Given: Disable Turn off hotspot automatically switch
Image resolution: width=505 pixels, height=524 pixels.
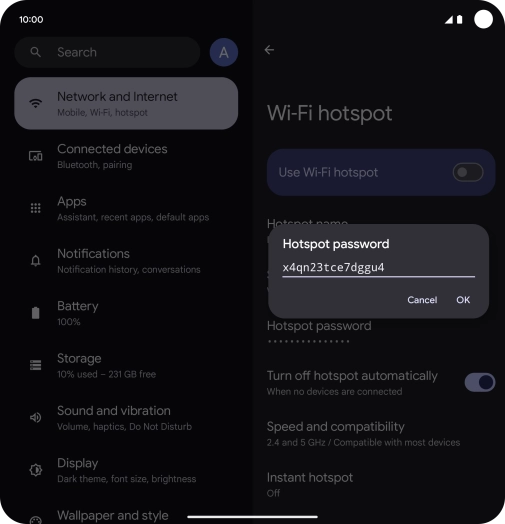Looking at the screenshot, I should tap(480, 382).
